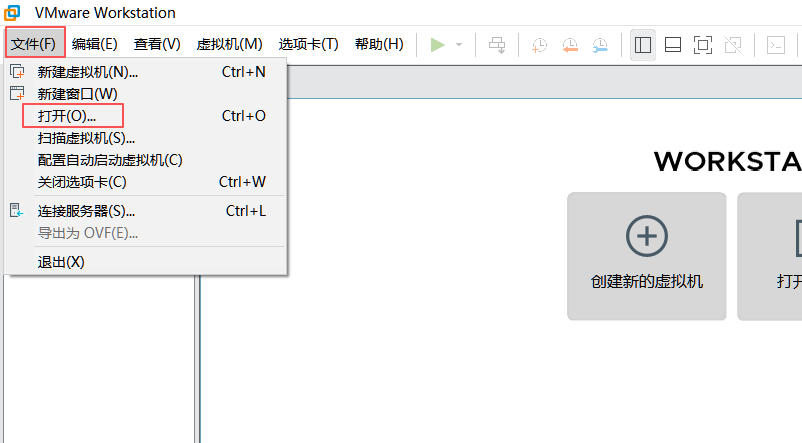Click 连接服务器(S)... menu item

(86, 211)
